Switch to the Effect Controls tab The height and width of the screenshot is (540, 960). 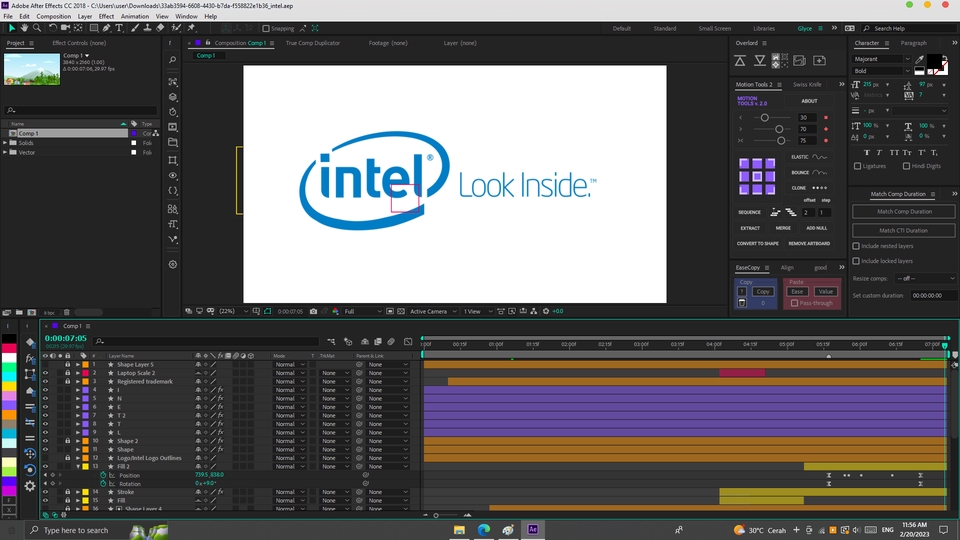point(79,43)
